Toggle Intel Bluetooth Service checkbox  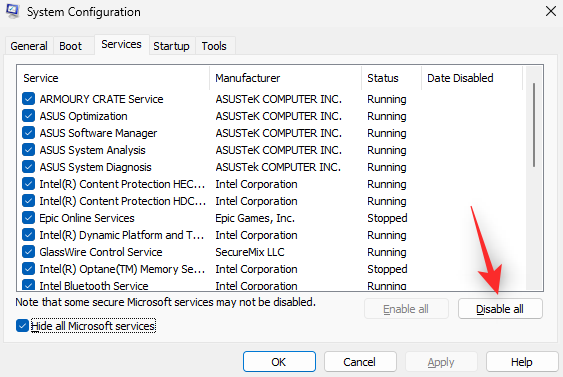28,285
